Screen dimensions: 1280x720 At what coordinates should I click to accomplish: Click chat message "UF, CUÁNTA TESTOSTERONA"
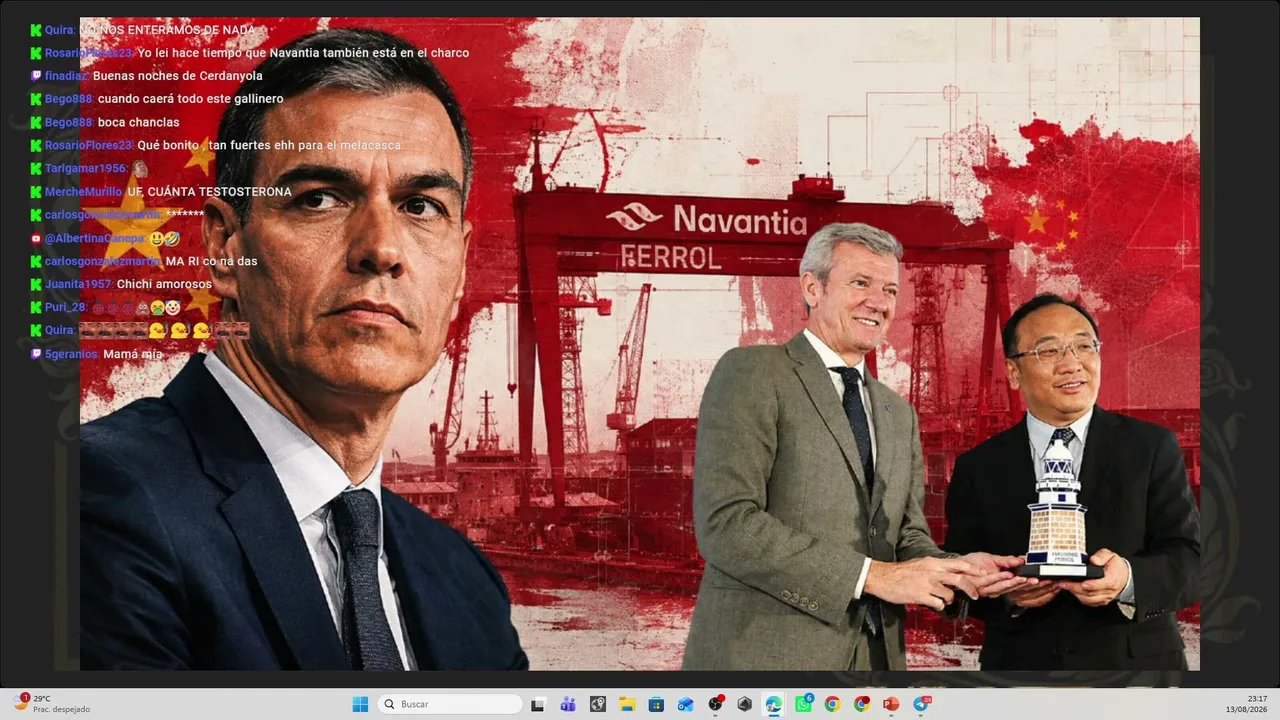click(x=210, y=192)
